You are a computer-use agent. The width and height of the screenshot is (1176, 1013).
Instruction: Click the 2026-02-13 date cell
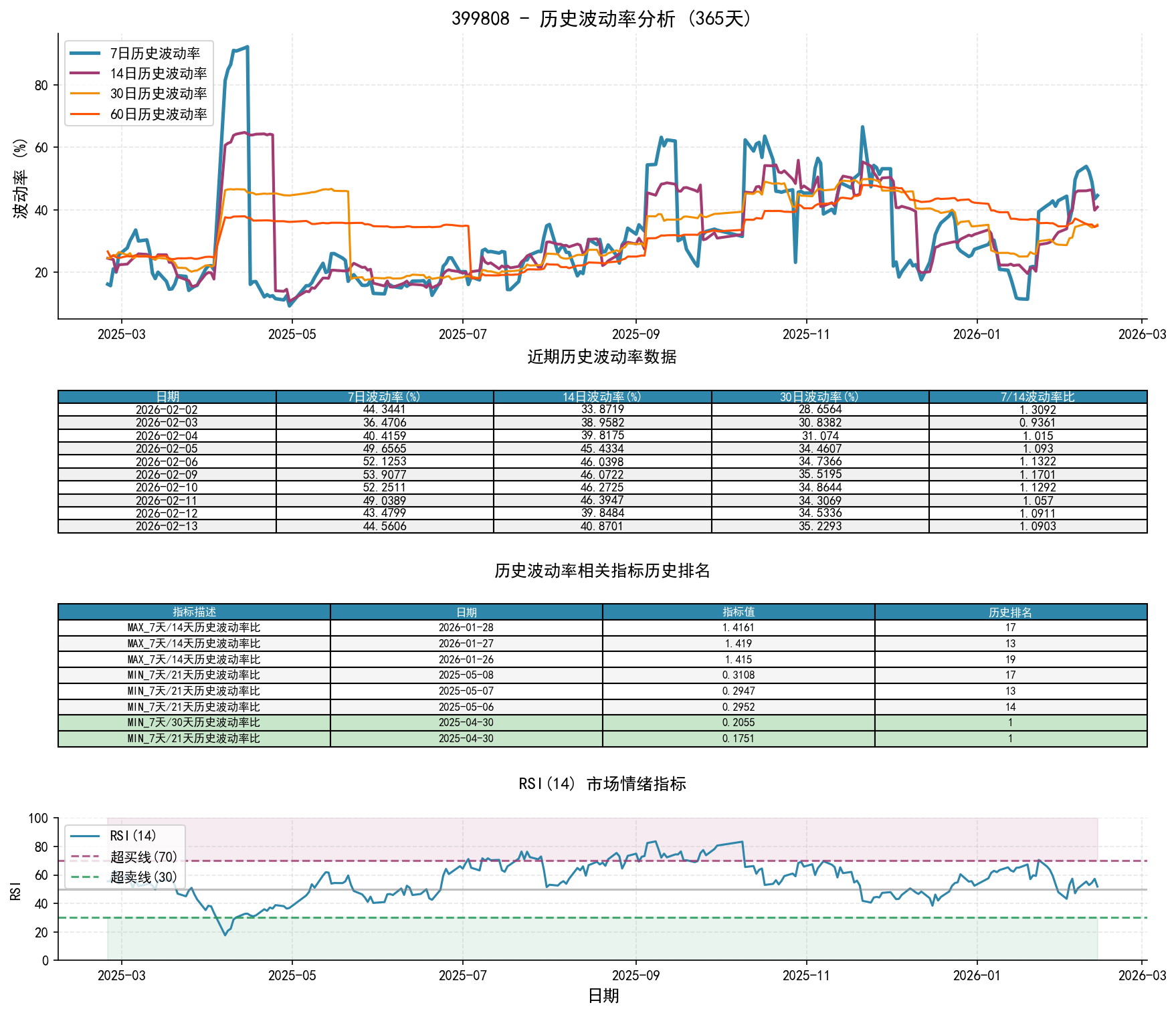click(167, 526)
